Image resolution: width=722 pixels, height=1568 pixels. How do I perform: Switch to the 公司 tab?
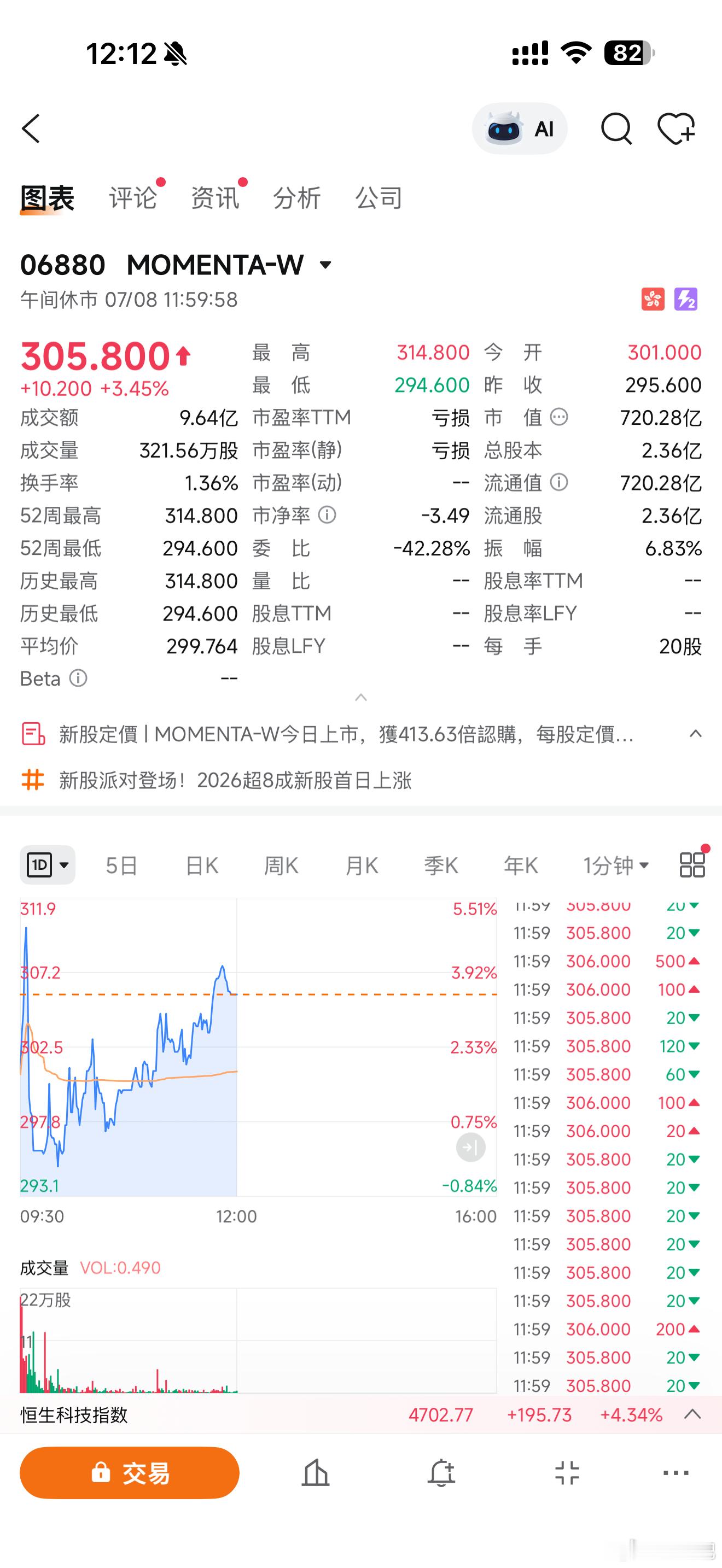[379, 198]
